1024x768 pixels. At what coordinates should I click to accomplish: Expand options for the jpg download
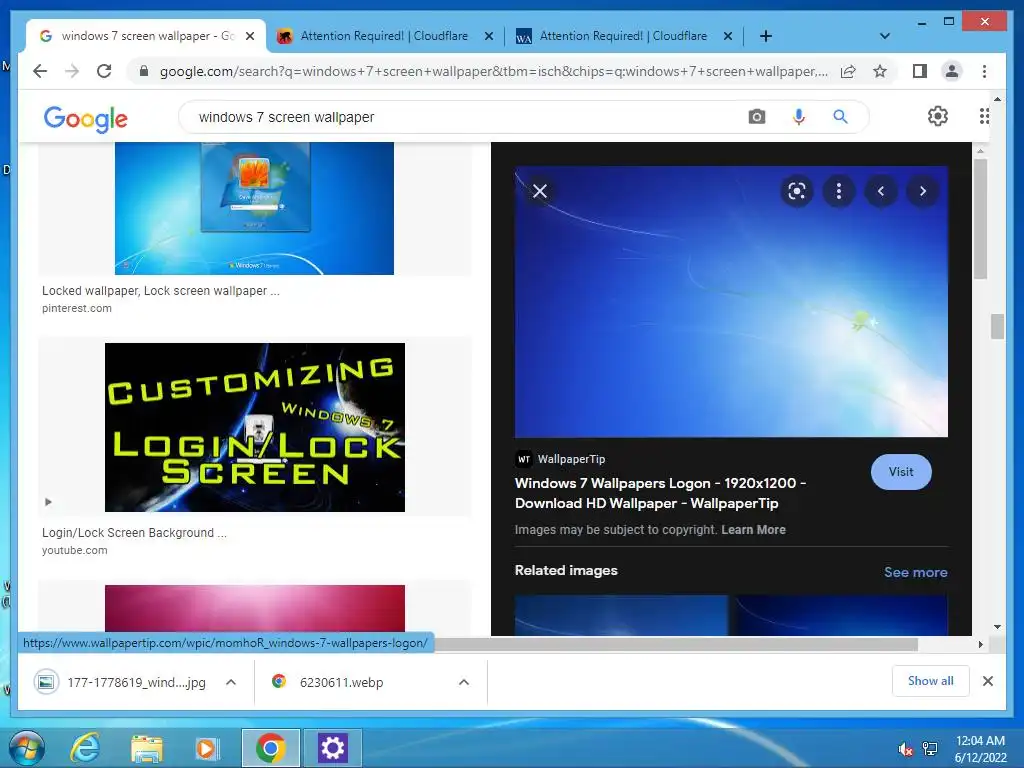(x=231, y=682)
